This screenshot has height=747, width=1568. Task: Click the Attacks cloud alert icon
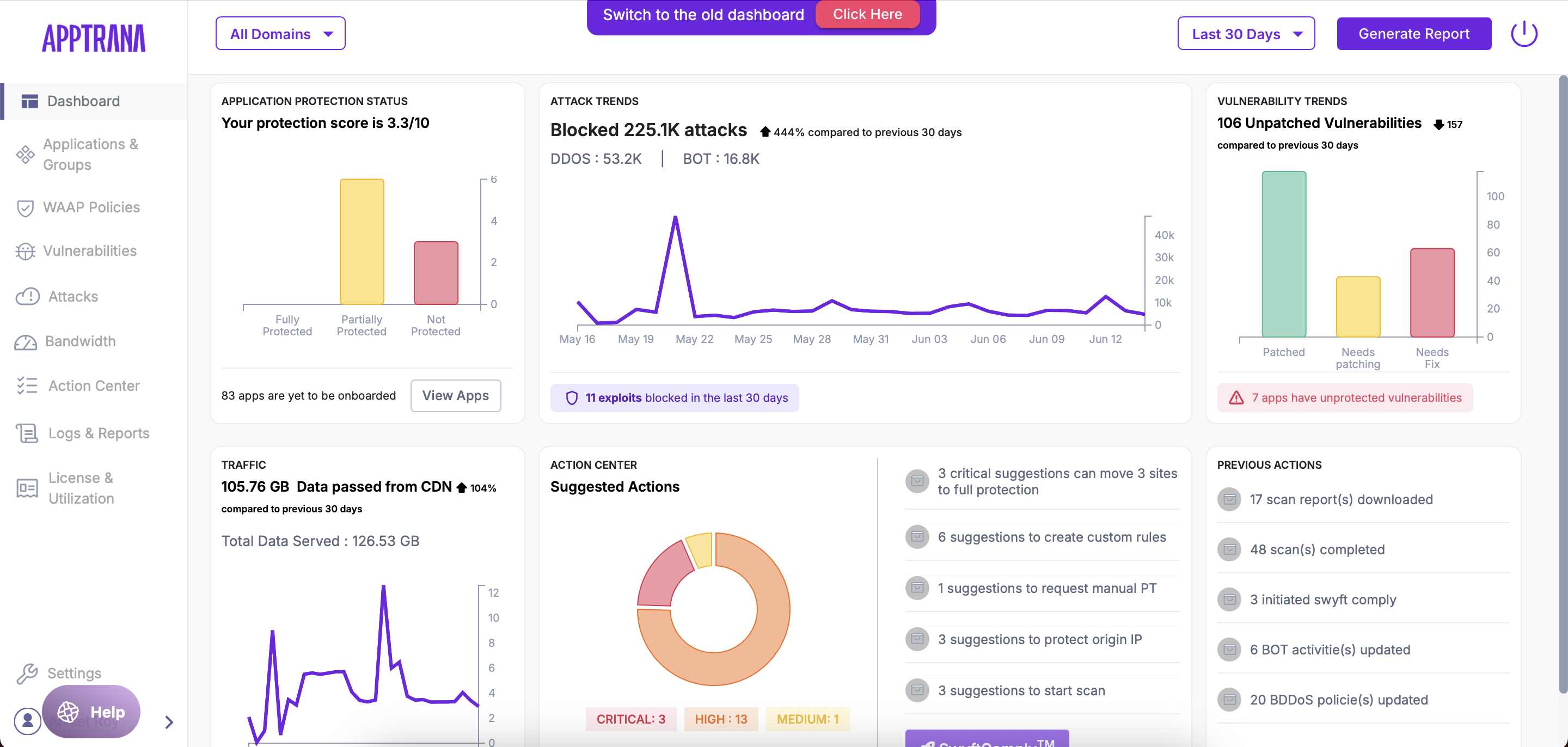(27, 297)
